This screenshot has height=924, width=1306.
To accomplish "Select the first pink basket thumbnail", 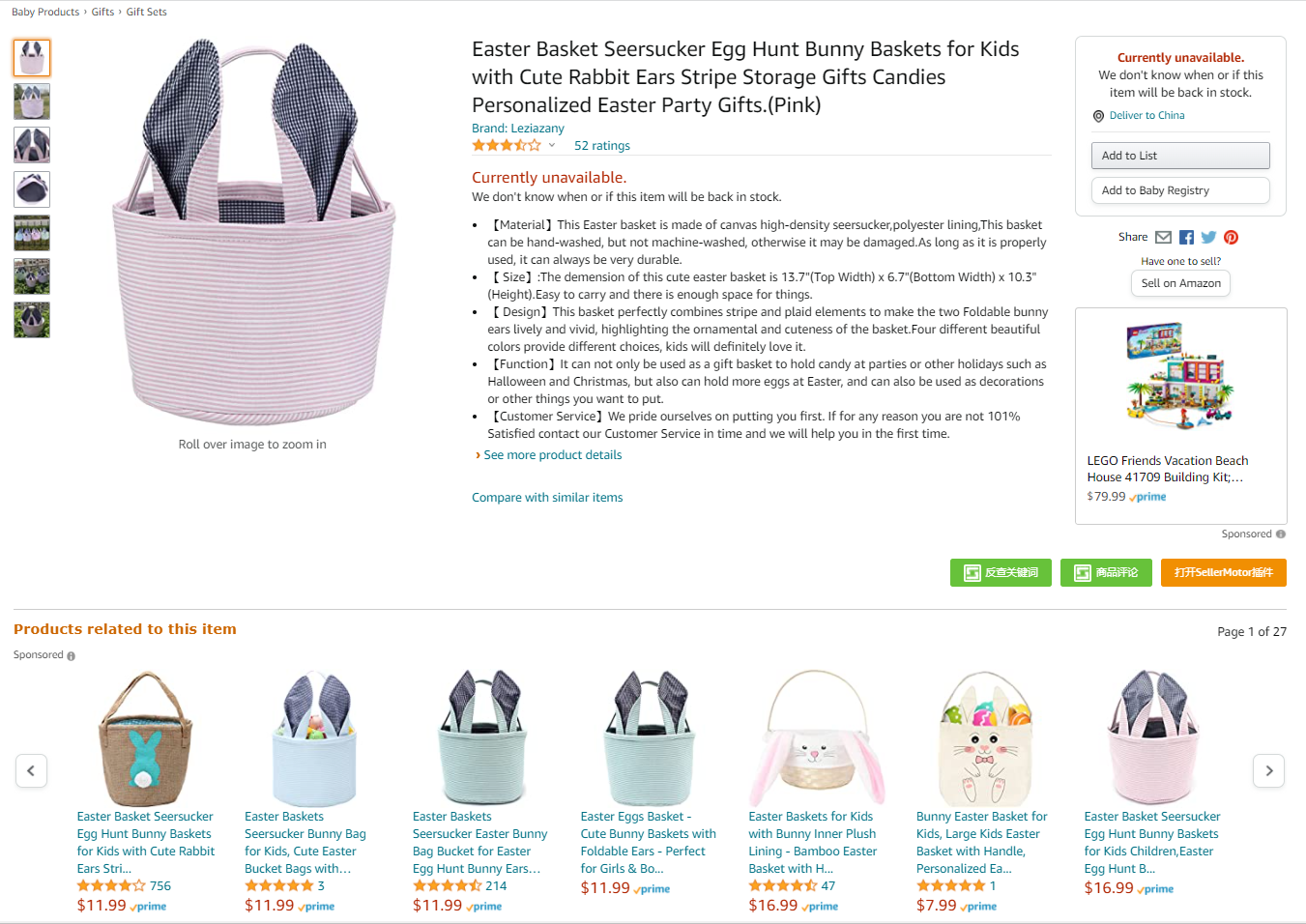I will point(32,58).
